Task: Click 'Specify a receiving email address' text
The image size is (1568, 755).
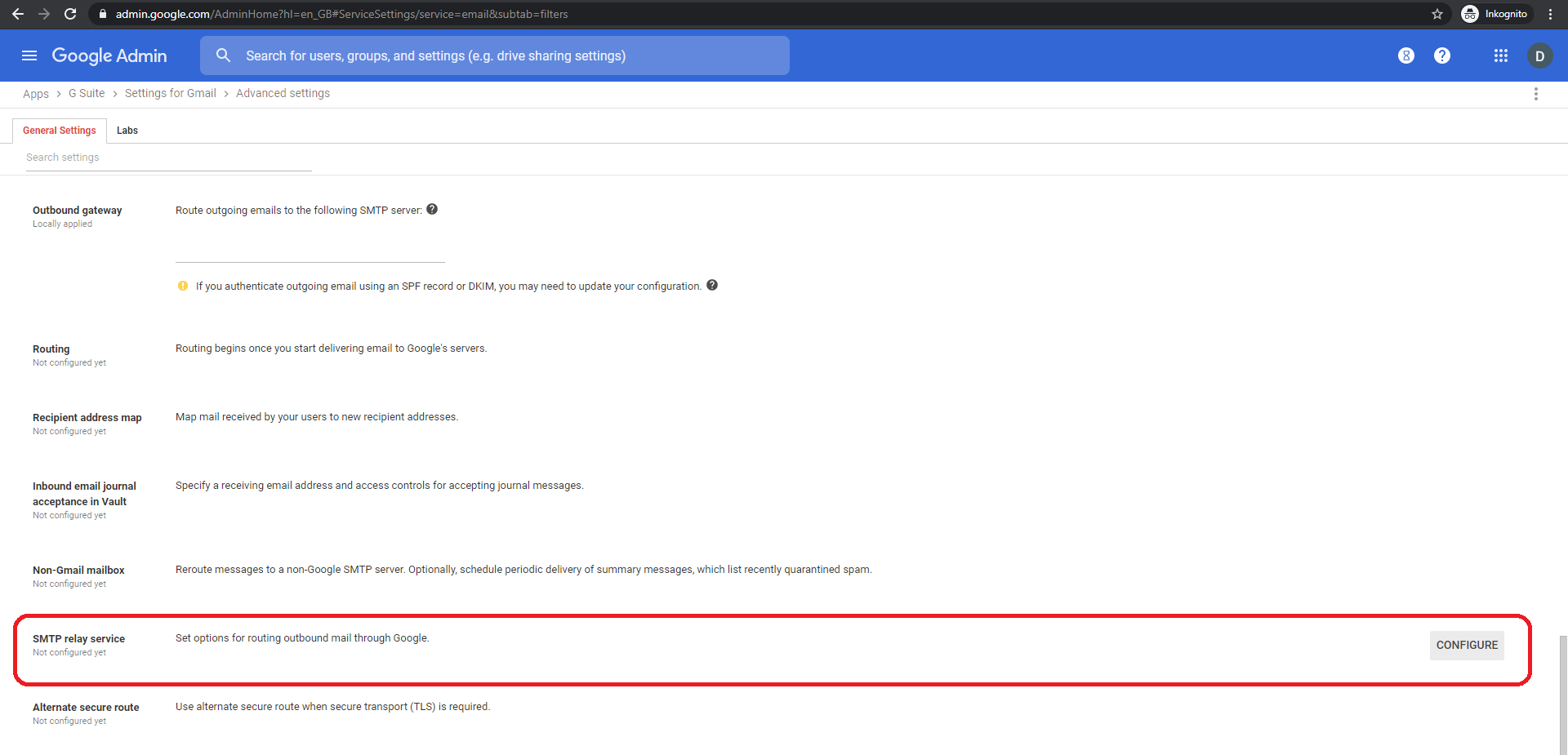Action: [x=379, y=486]
